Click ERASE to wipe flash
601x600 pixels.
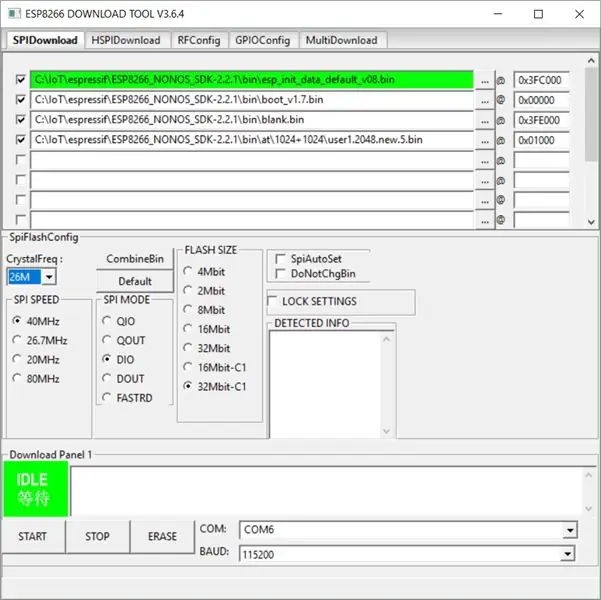click(x=162, y=536)
